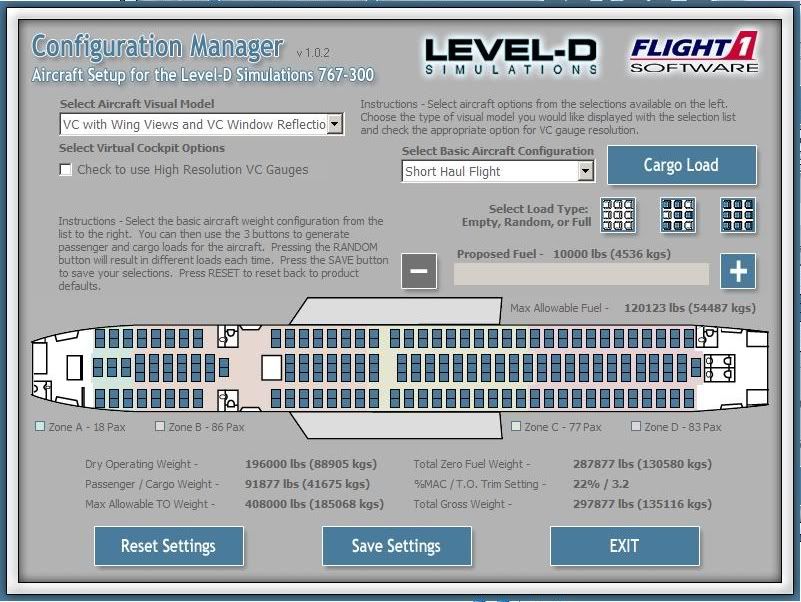Select the Random load type icon
Image resolution: width=801 pixels, height=602 pixels.
pos(678,214)
